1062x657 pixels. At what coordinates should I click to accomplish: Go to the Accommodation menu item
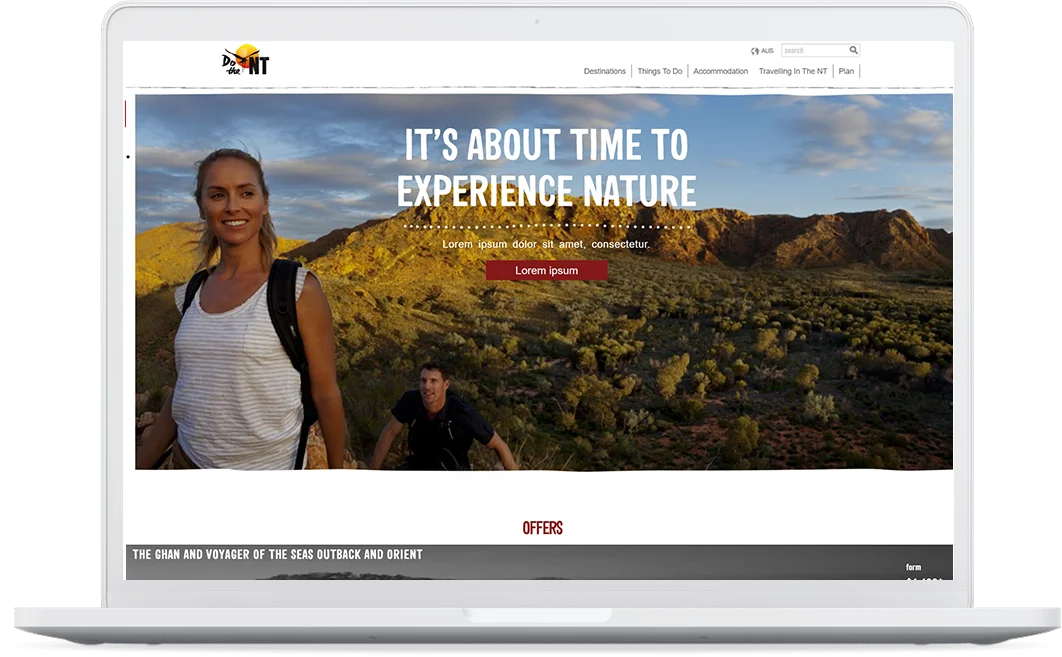tap(720, 71)
